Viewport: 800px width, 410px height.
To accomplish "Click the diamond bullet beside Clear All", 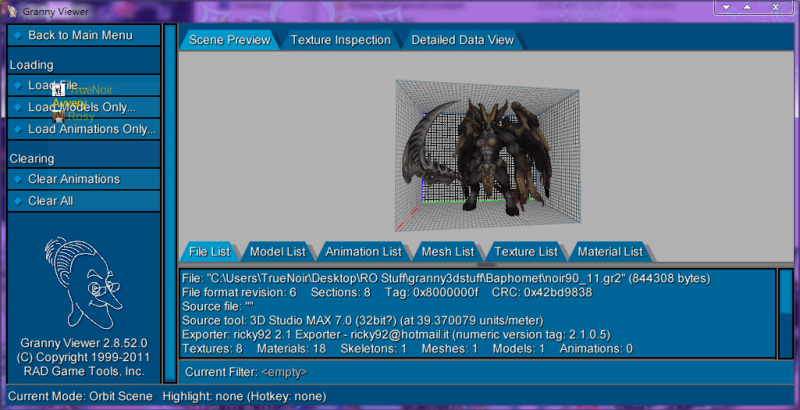I will [x=18, y=201].
